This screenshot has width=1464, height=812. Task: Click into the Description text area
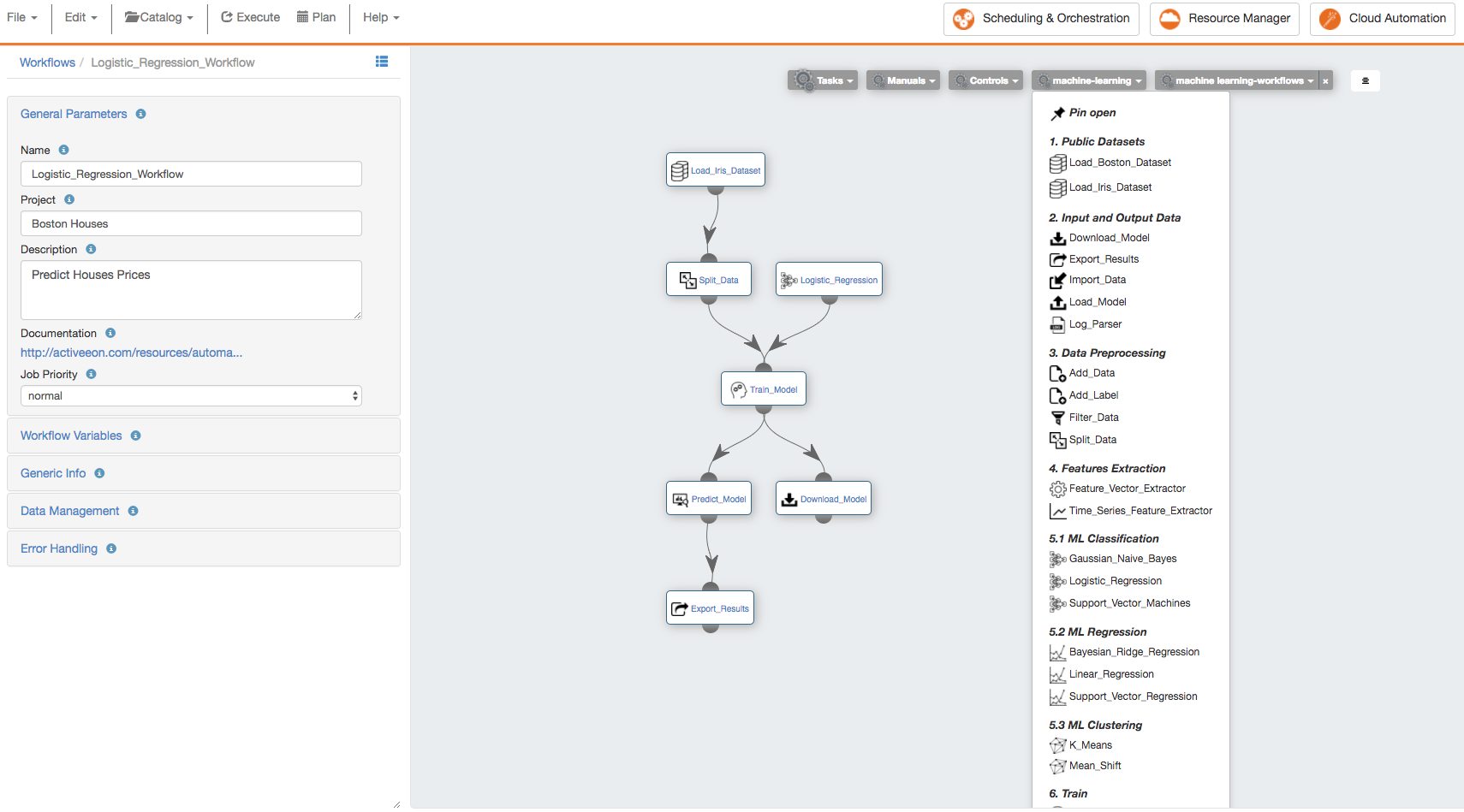[191, 290]
